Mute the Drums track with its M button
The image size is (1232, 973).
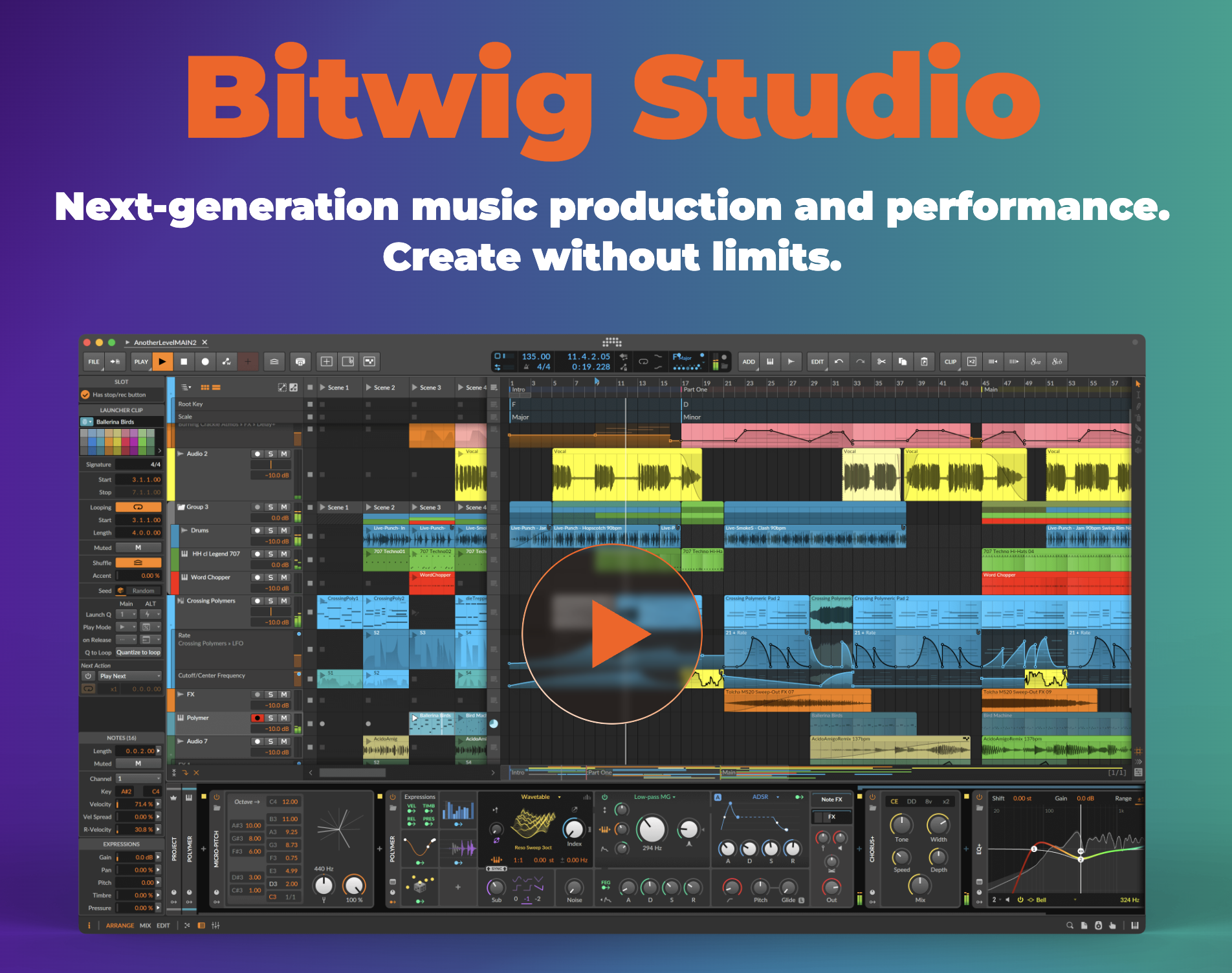point(283,530)
